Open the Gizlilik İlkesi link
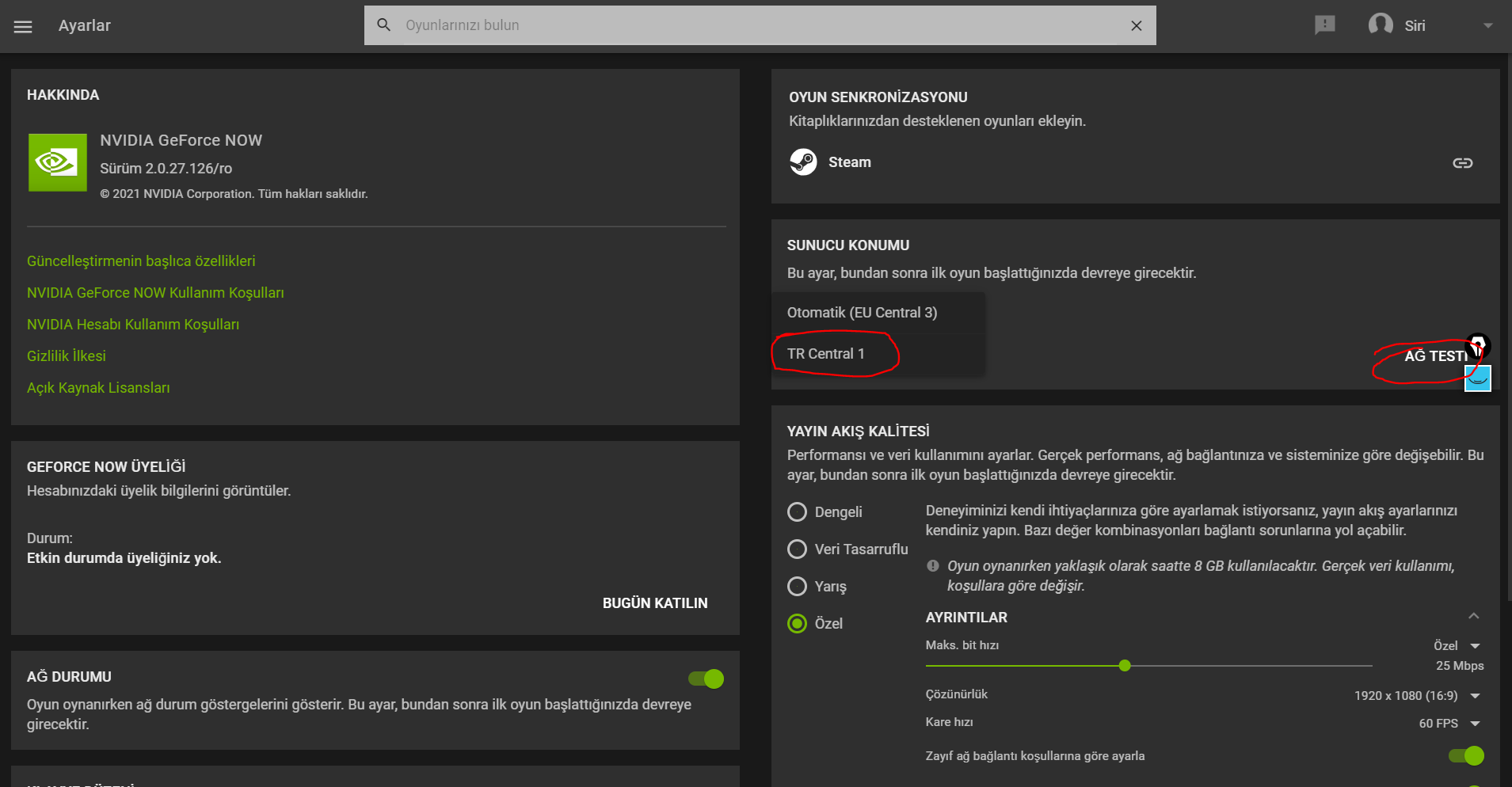Image resolution: width=1512 pixels, height=787 pixels. (67, 356)
